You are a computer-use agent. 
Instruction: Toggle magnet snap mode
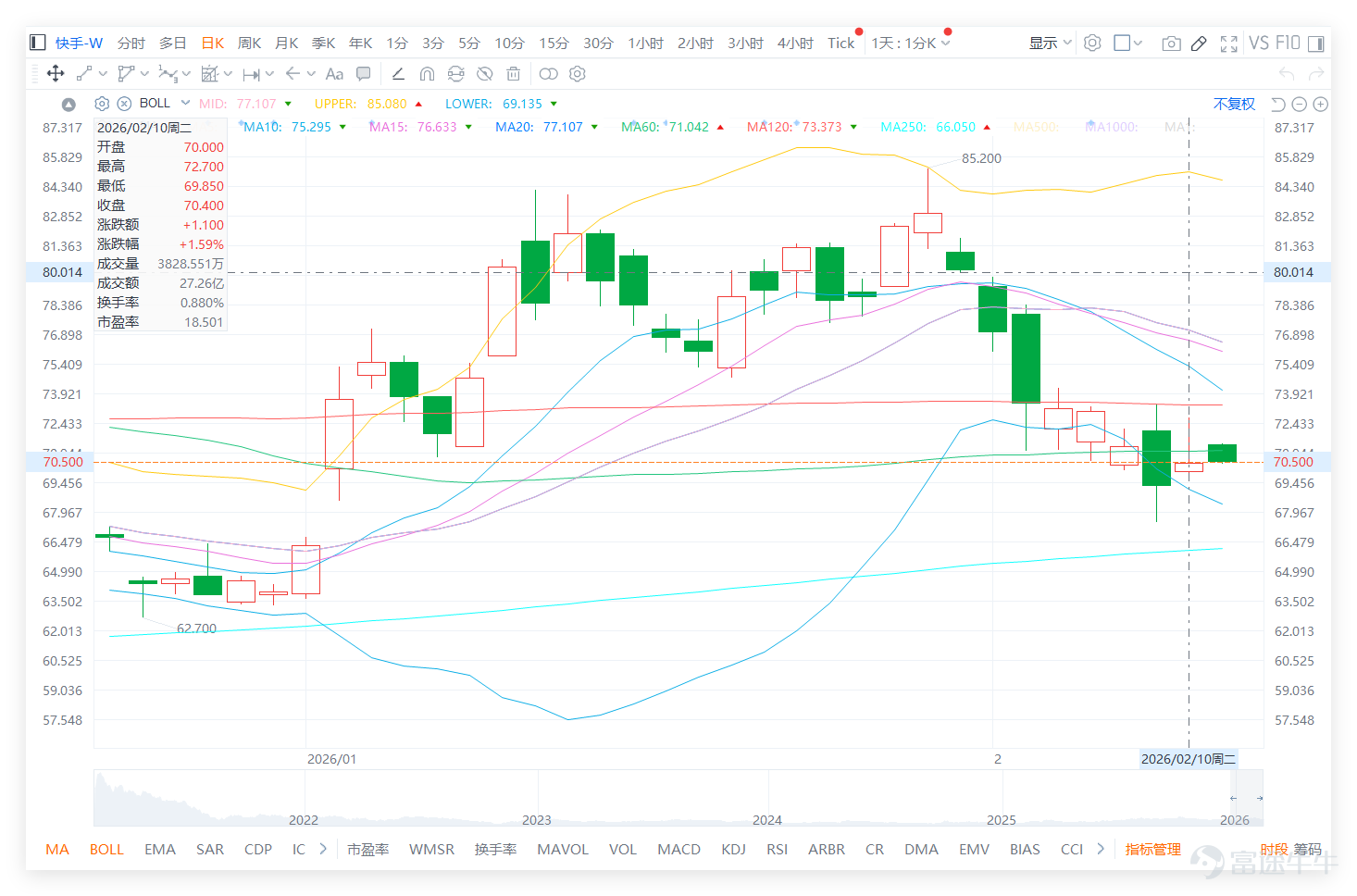[x=427, y=74]
